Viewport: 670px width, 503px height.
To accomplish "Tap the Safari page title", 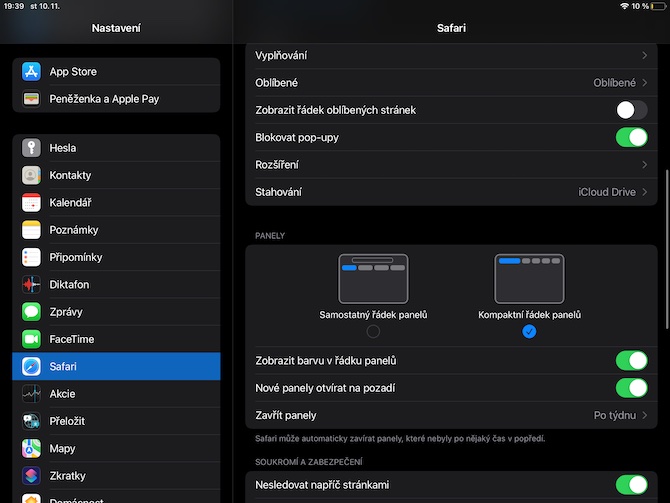I will point(451,28).
